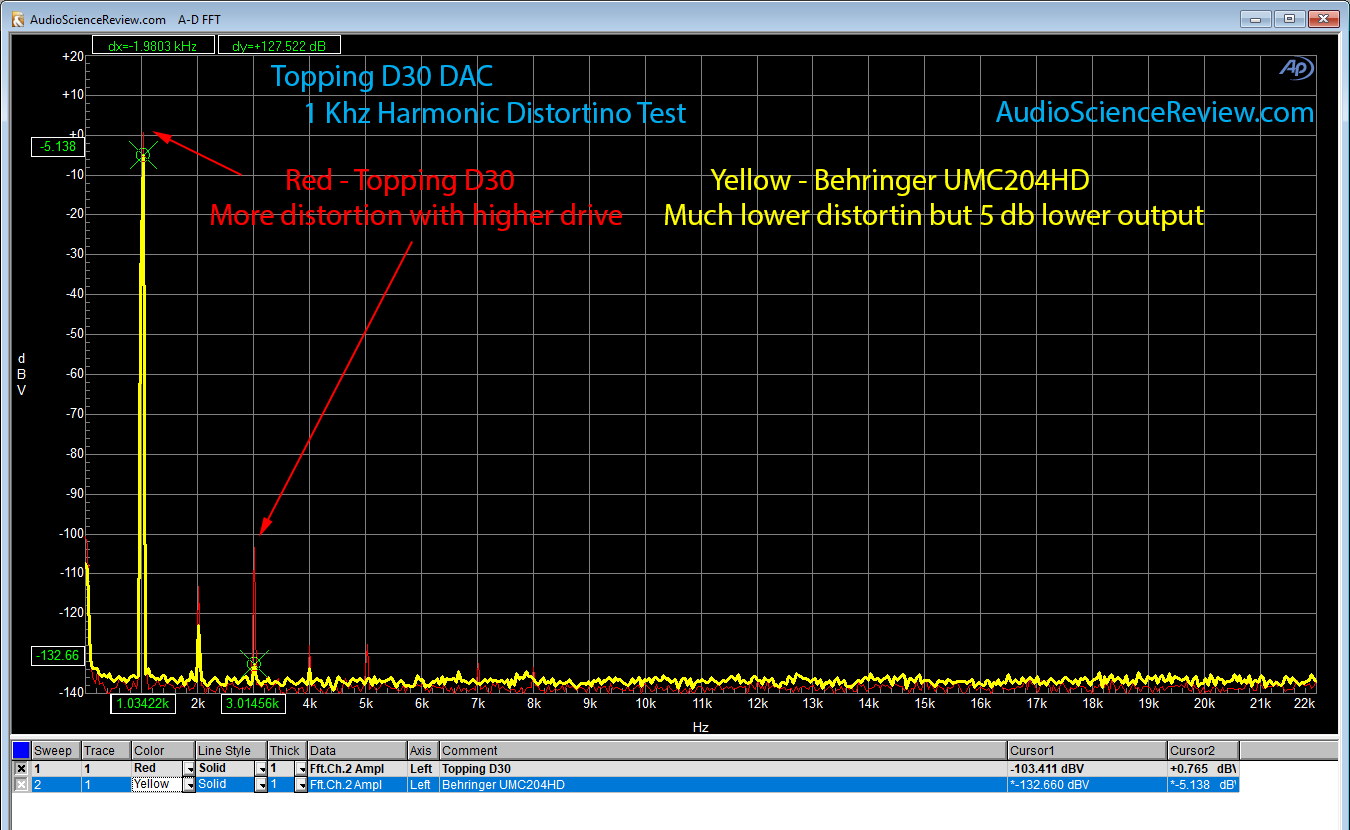Screen dimensions: 1350x830
Task: Click the AP logo in the graph corner
Action: 1296,68
